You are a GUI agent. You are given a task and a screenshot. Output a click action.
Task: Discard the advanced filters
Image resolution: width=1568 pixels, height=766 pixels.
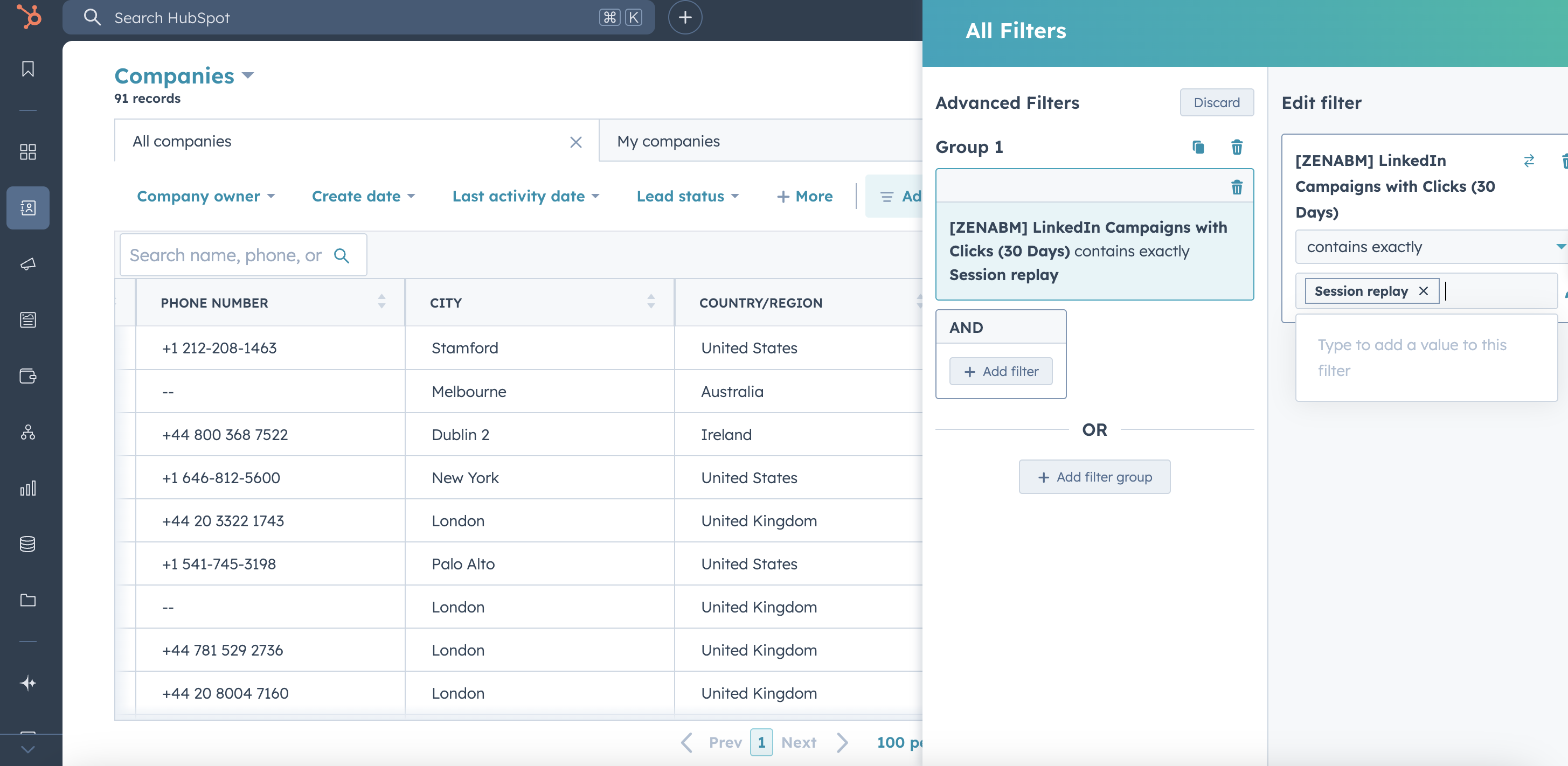pos(1216,102)
